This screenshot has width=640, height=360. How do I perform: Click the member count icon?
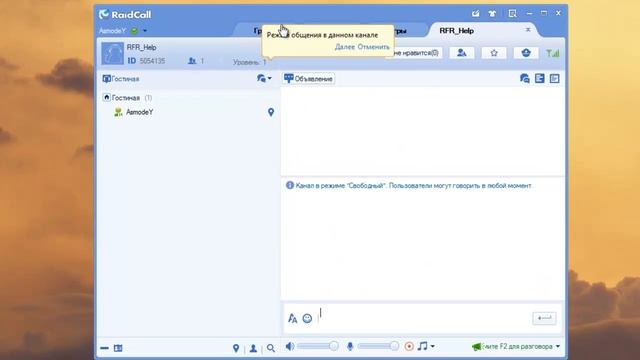pyautogui.click(x=192, y=61)
